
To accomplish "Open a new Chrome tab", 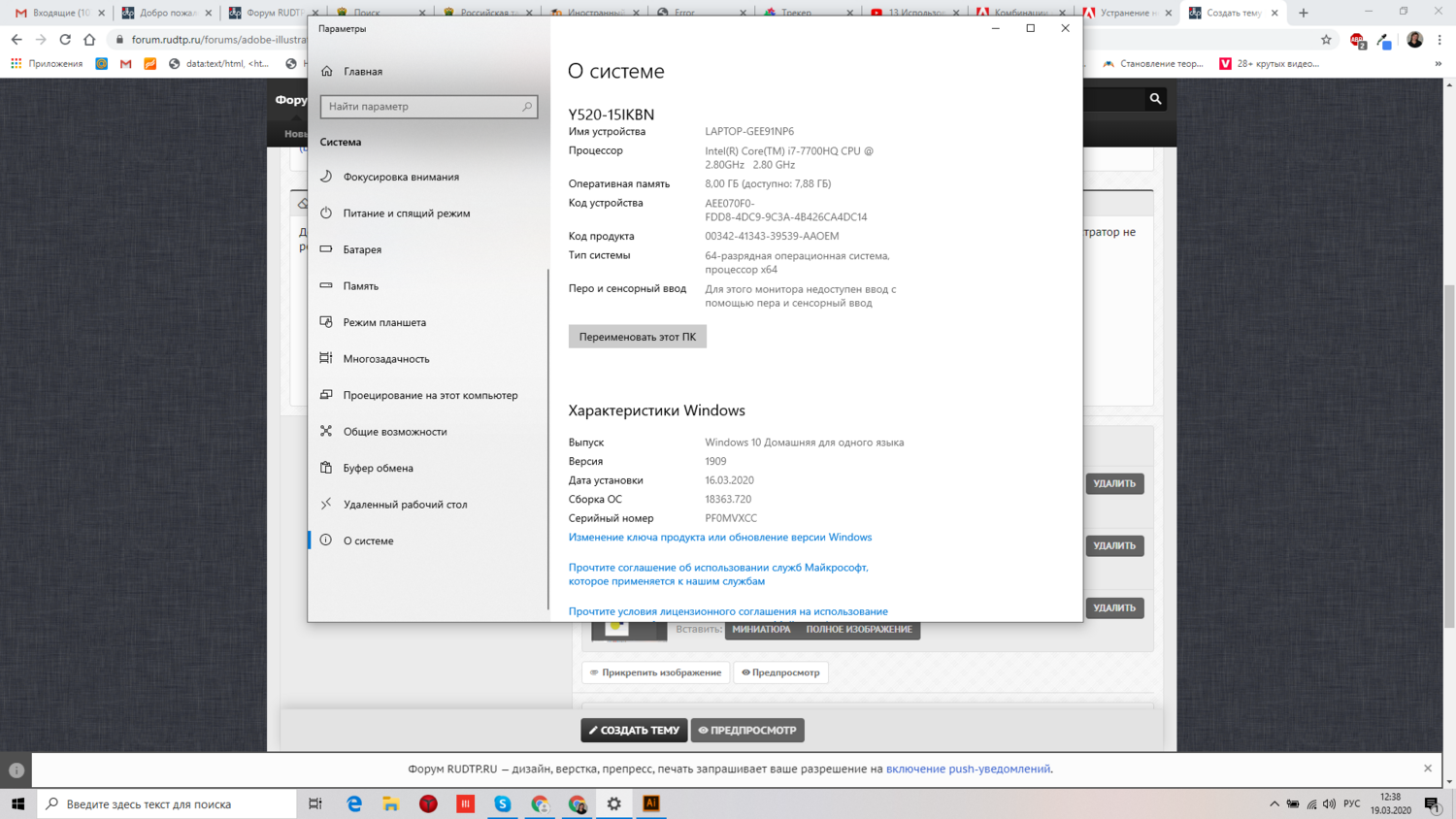I will pyautogui.click(x=1304, y=13).
